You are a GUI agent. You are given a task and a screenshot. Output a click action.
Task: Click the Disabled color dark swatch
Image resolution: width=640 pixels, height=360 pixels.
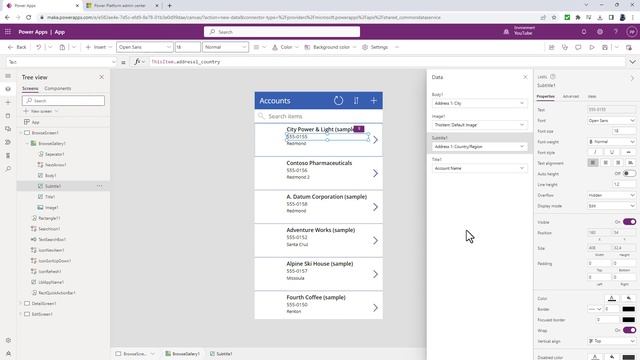pyautogui.click(x=629, y=357)
